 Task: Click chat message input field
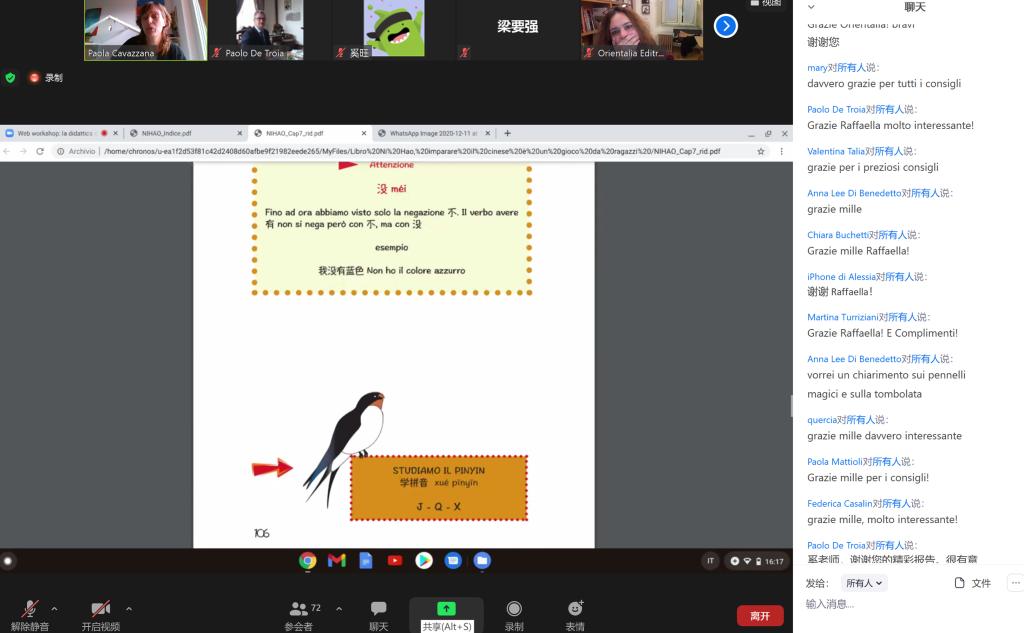908,604
